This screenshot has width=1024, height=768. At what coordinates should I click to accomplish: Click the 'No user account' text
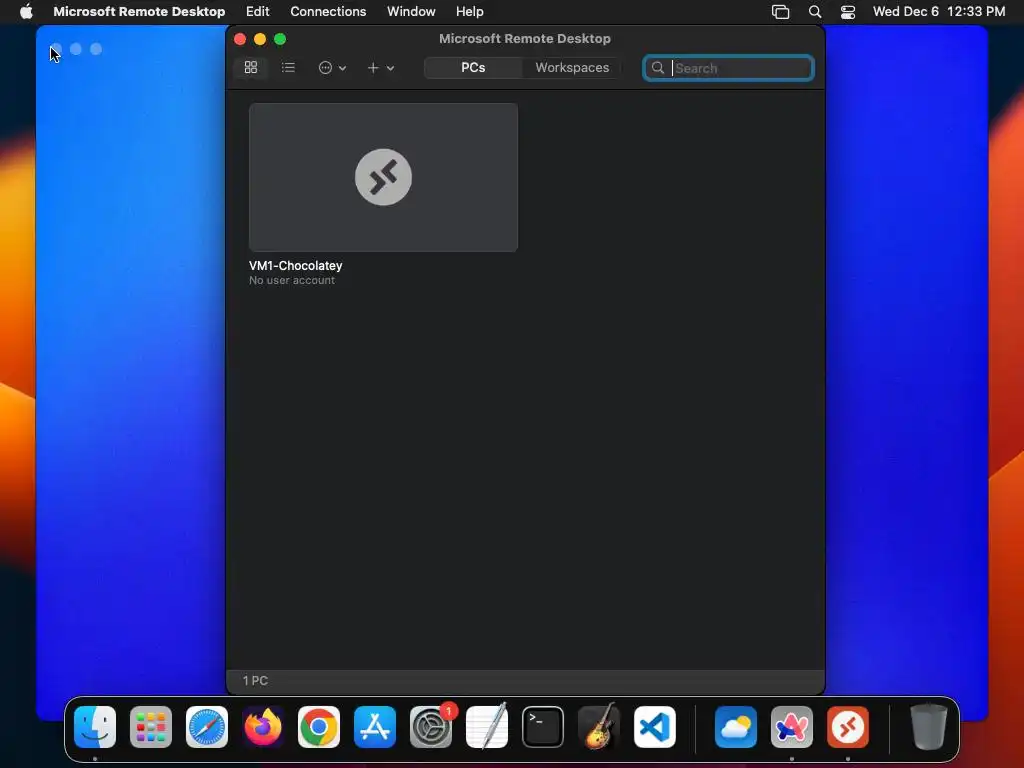[292, 280]
